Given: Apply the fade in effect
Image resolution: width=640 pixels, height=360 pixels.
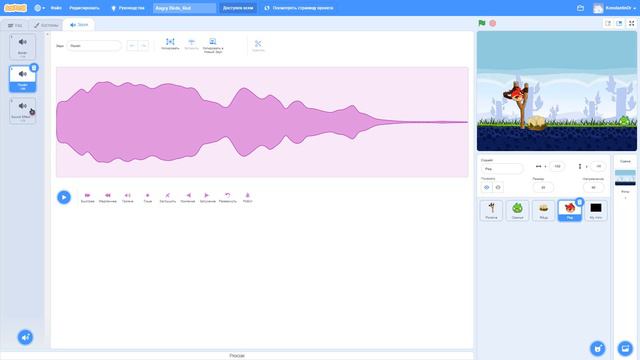Looking at the screenshot, I should pos(188,198).
